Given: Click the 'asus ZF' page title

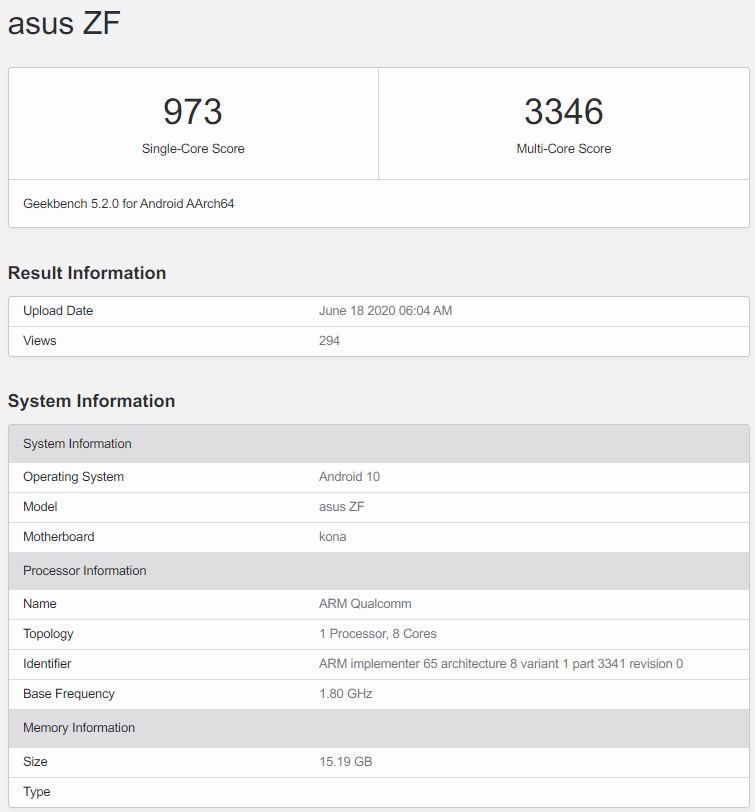Looking at the screenshot, I should [64, 23].
